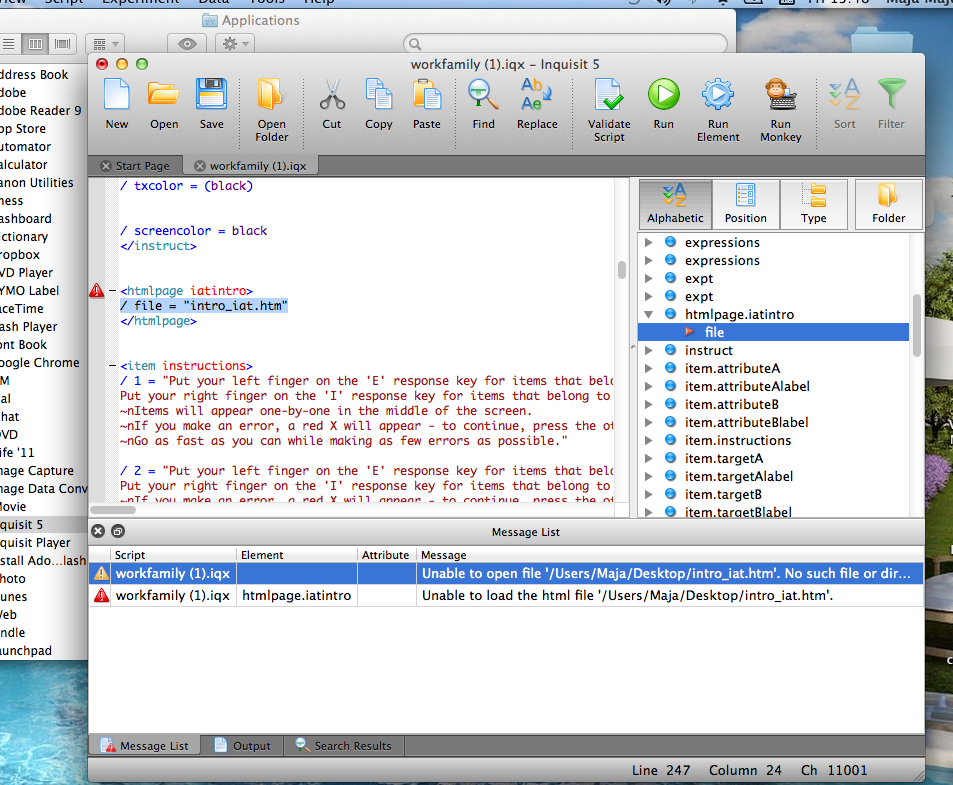Select item.targetAlabel in element tree
This screenshot has height=785, width=953.
[x=738, y=476]
